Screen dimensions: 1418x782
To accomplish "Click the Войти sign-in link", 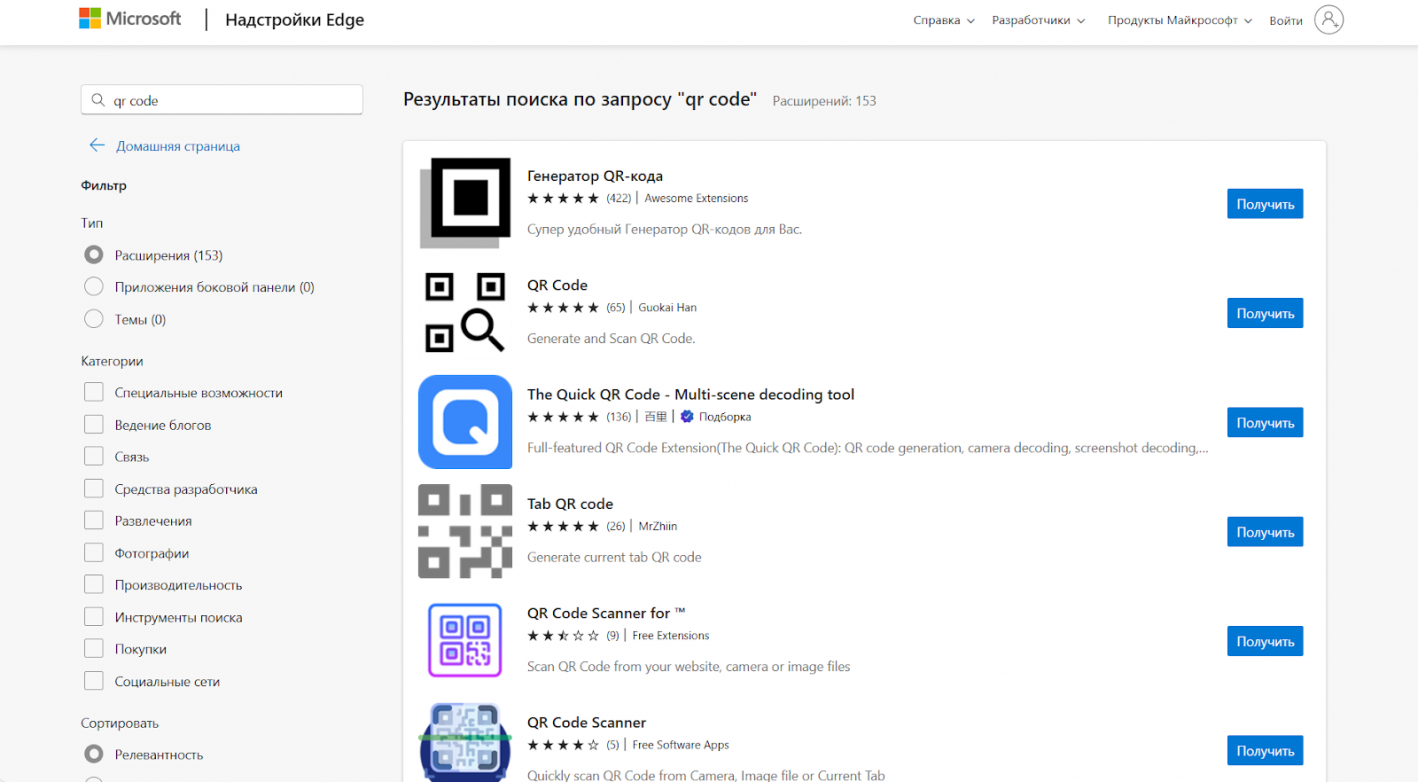I will (1285, 20).
